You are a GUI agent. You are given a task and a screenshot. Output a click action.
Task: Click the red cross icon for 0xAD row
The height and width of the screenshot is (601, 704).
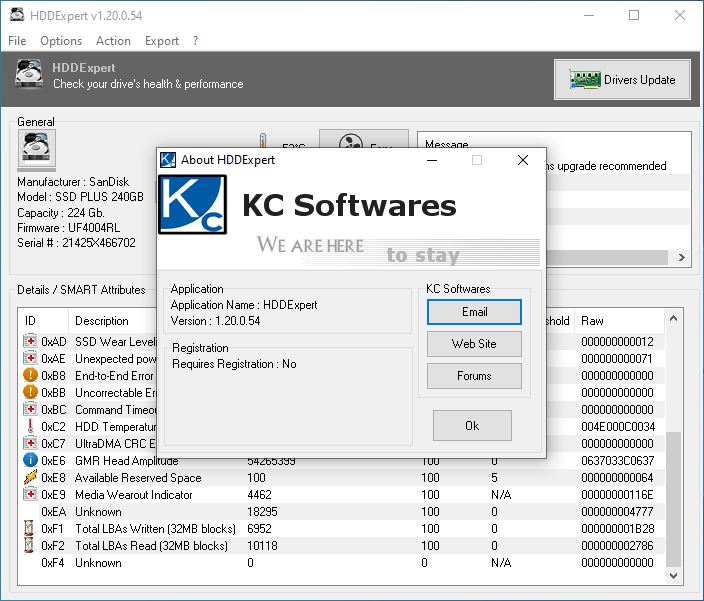coord(30,341)
